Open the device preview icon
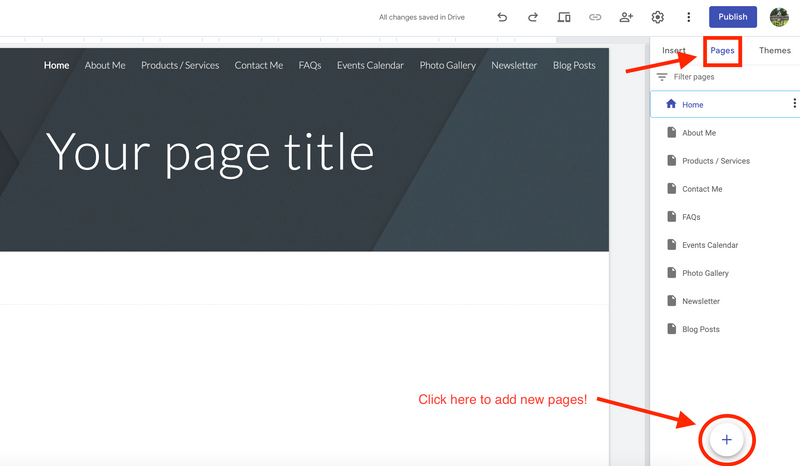 tap(564, 17)
